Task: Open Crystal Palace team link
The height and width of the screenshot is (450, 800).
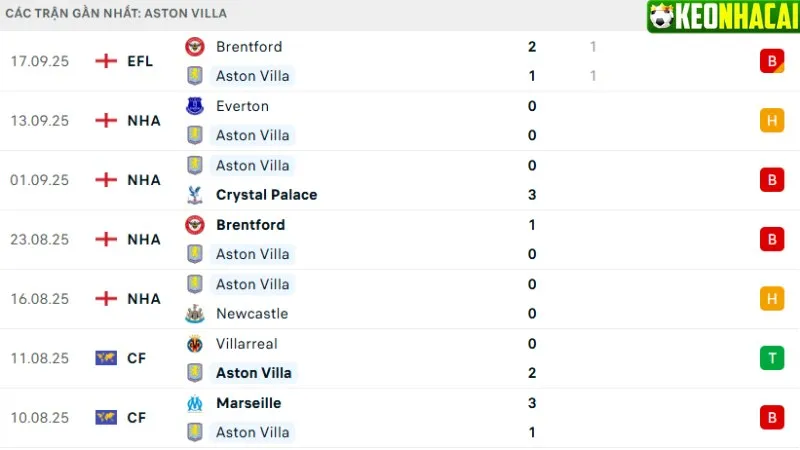Action: 266,195
